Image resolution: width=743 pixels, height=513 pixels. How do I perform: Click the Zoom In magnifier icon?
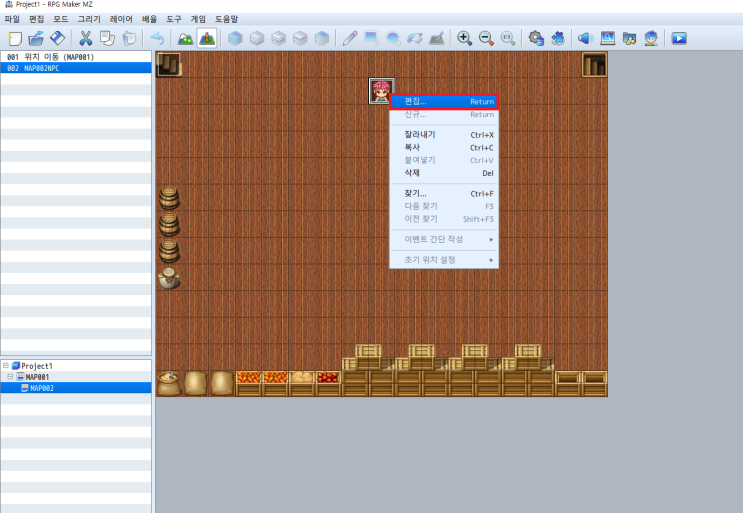click(x=464, y=38)
